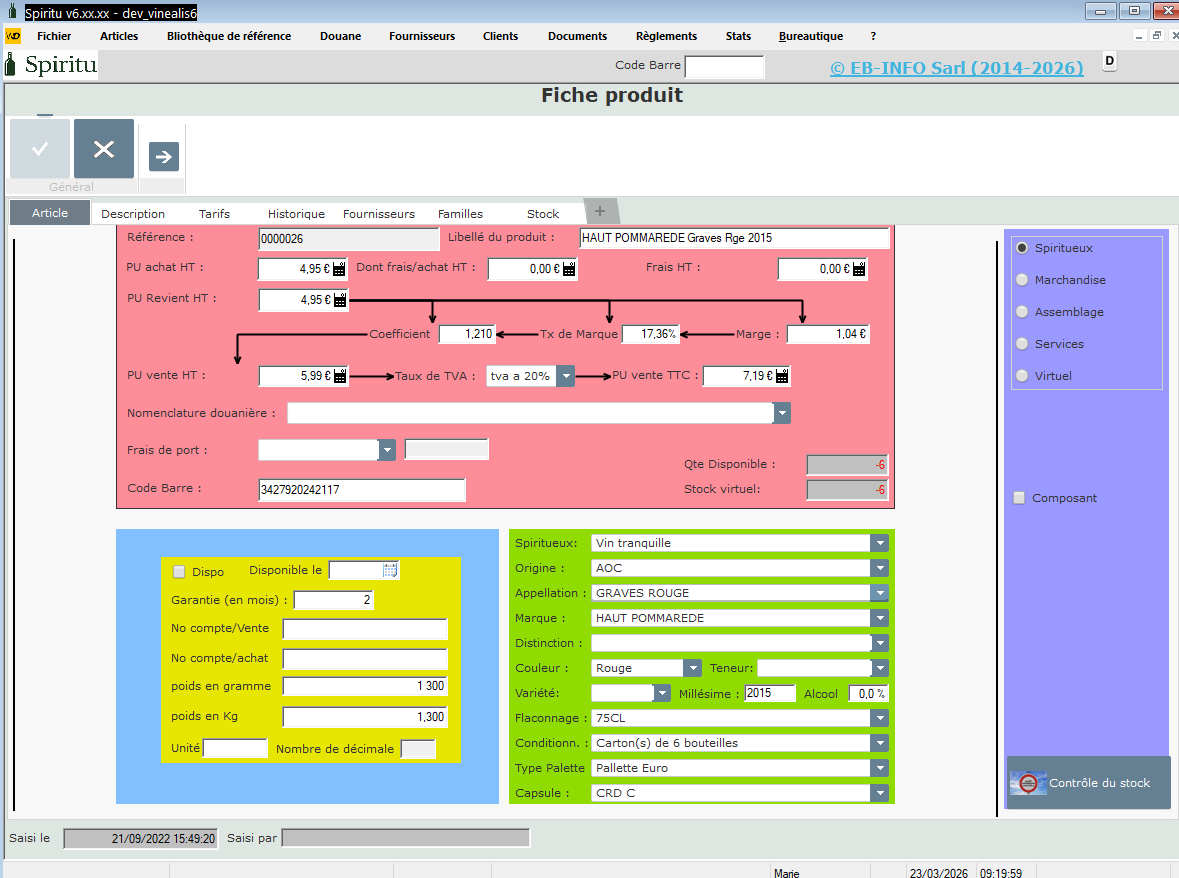The image size is (1179, 878).
Task: Open the EB-INFO Sarl link
Action: (956, 68)
